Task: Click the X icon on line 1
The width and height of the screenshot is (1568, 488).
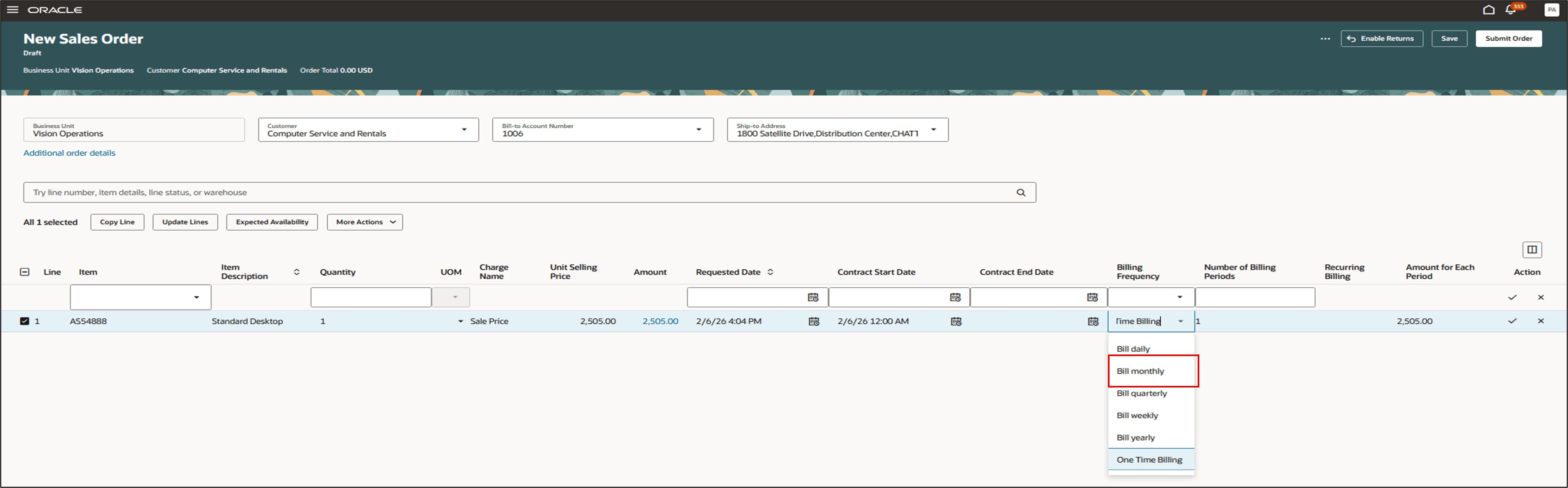Action: point(1541,321)
